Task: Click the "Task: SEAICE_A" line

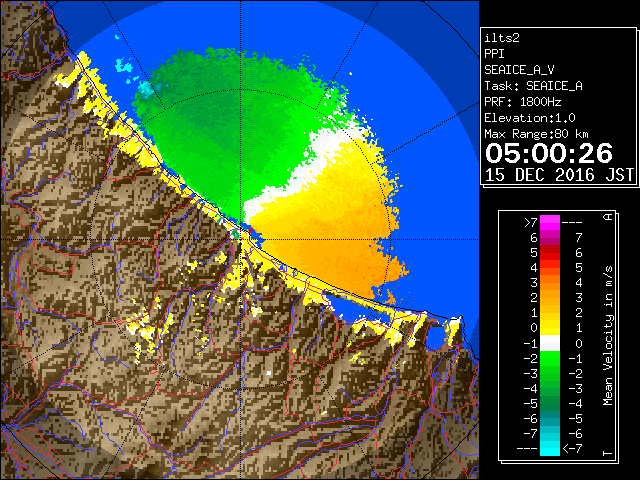Action: tap(533, 86)
